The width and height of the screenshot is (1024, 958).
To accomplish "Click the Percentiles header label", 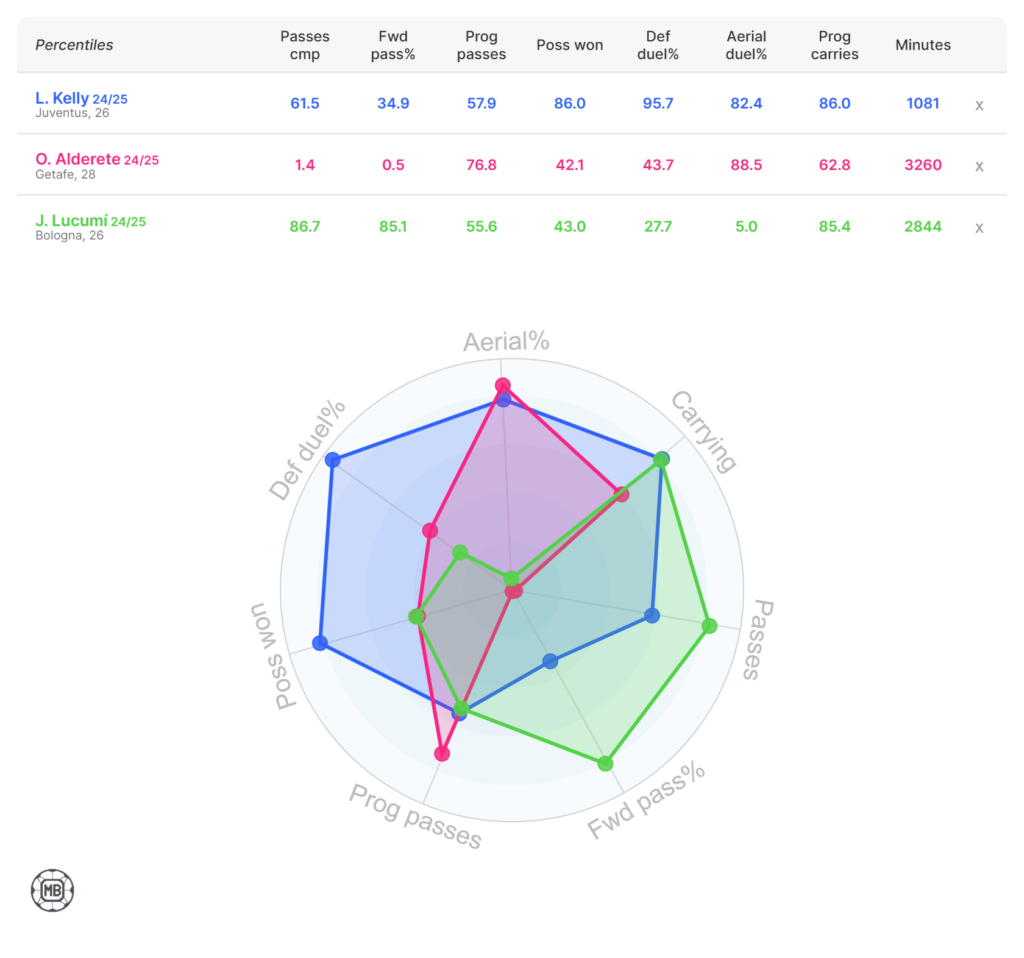I will tap(74, 45).
